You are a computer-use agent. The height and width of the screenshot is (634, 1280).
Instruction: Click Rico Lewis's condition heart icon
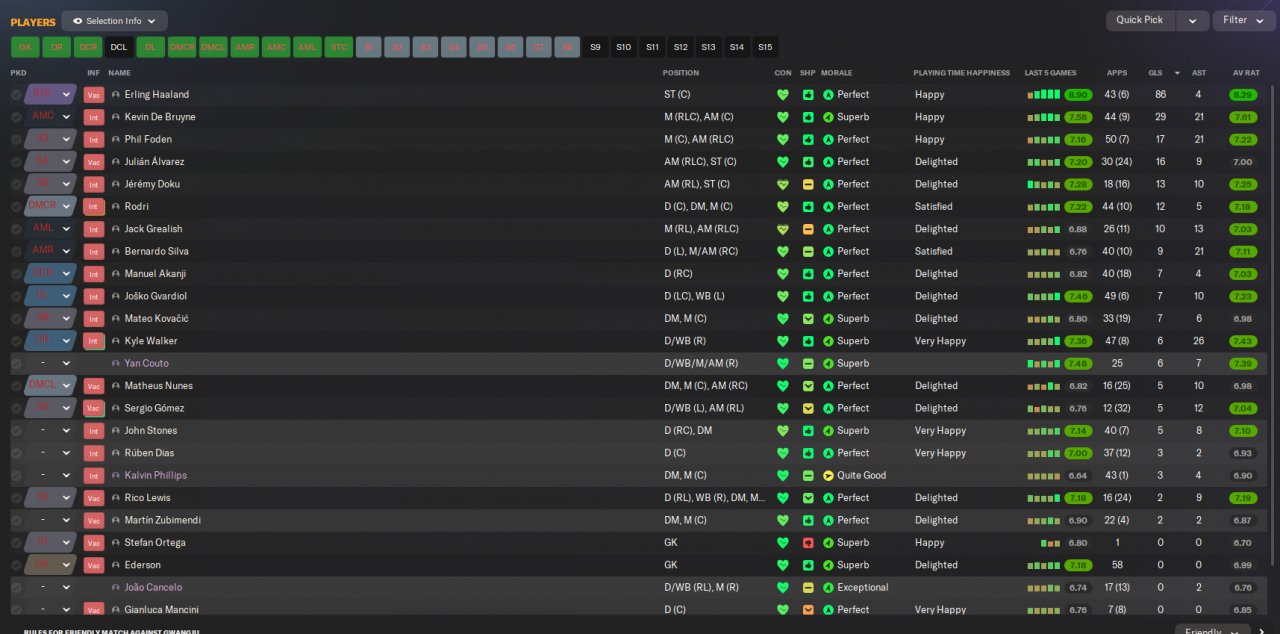pos(783,498)
